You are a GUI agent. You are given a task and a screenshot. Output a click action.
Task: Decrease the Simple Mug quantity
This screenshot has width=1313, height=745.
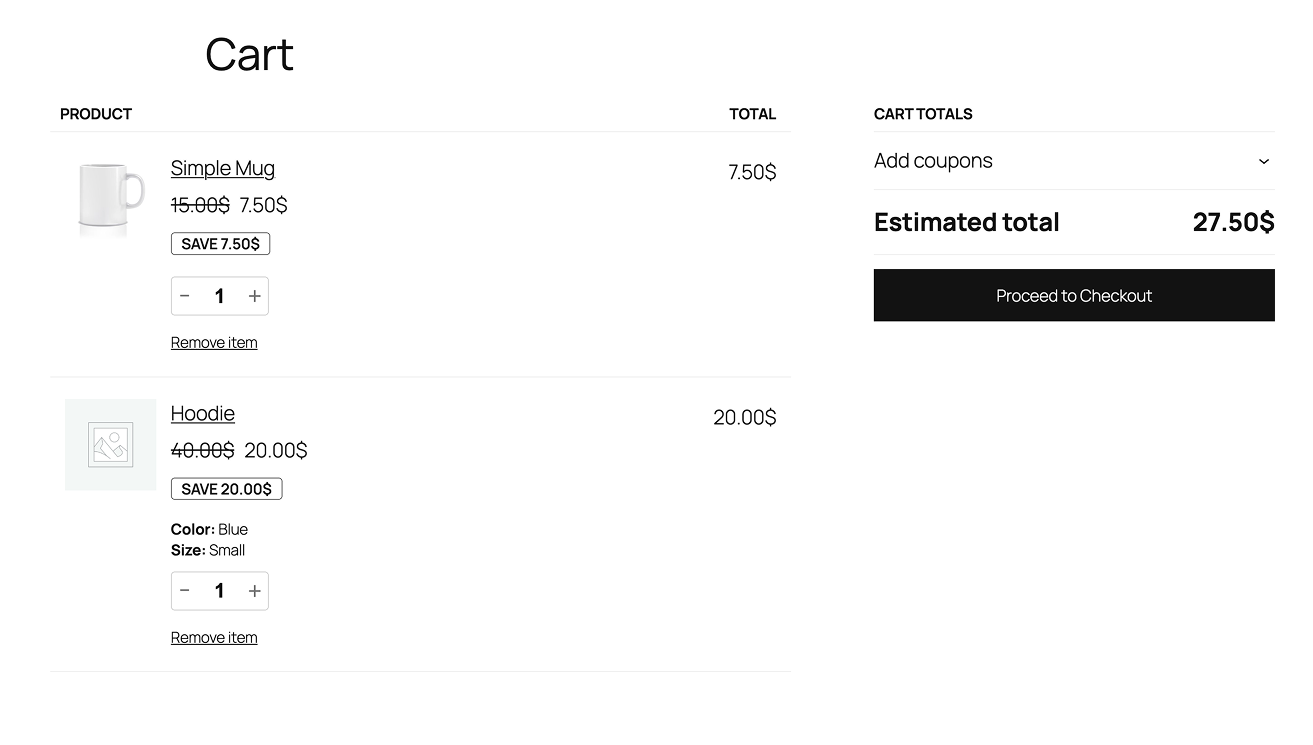[184, 295]
